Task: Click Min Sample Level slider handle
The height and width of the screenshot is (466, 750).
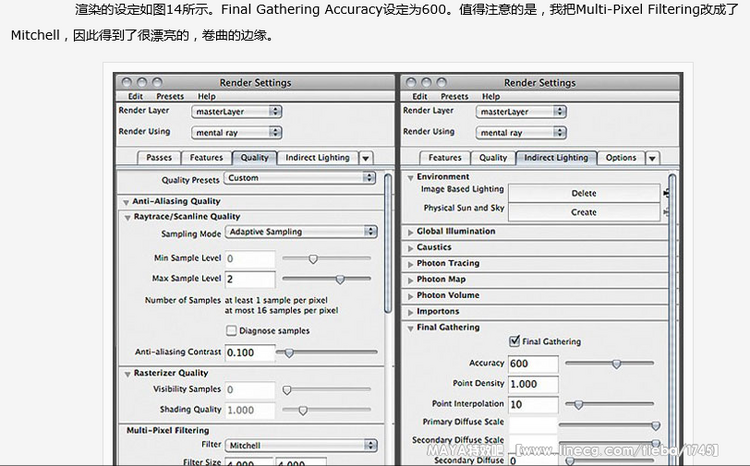Action: [313, 259]
